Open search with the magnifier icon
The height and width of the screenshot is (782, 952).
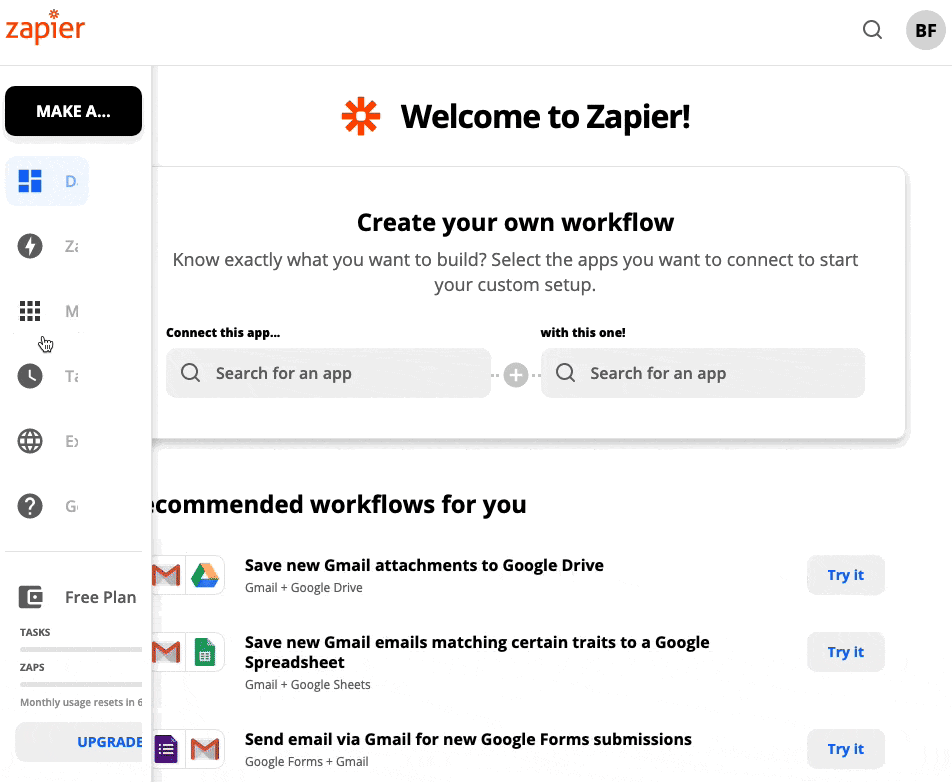pos(872,30)
